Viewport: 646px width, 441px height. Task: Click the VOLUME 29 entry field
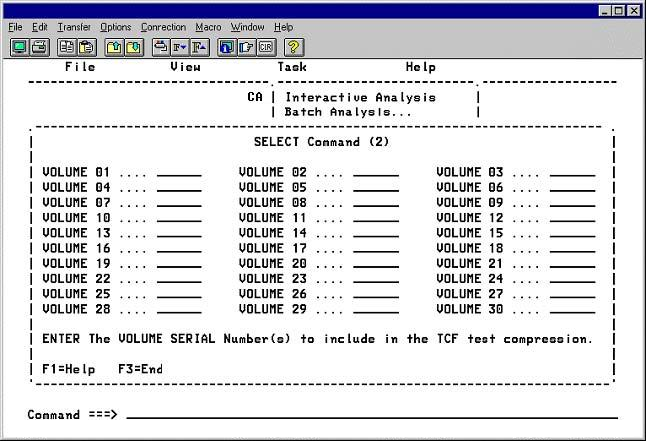coord(376,310)
